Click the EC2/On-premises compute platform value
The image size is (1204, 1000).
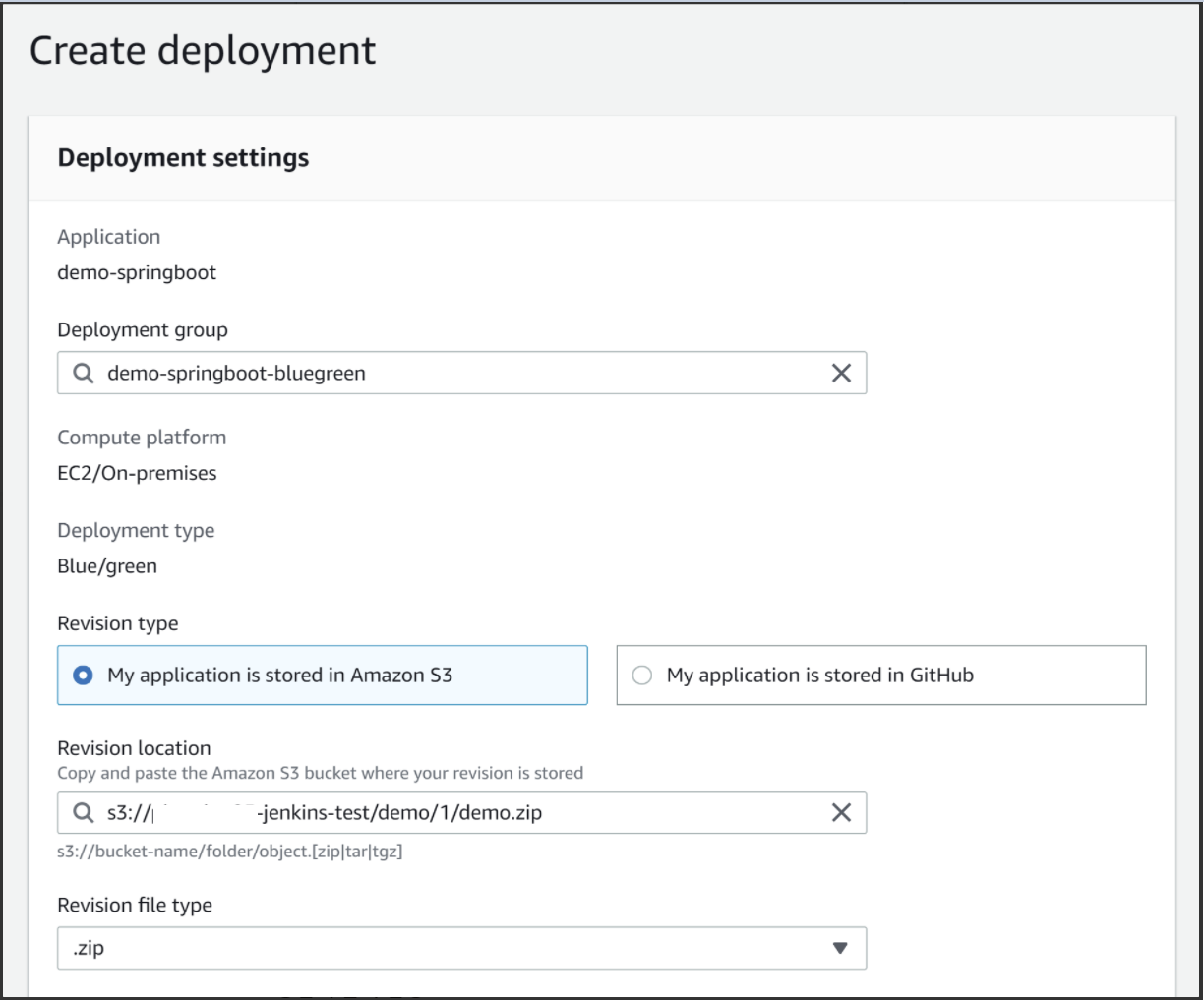pos(137,474)
